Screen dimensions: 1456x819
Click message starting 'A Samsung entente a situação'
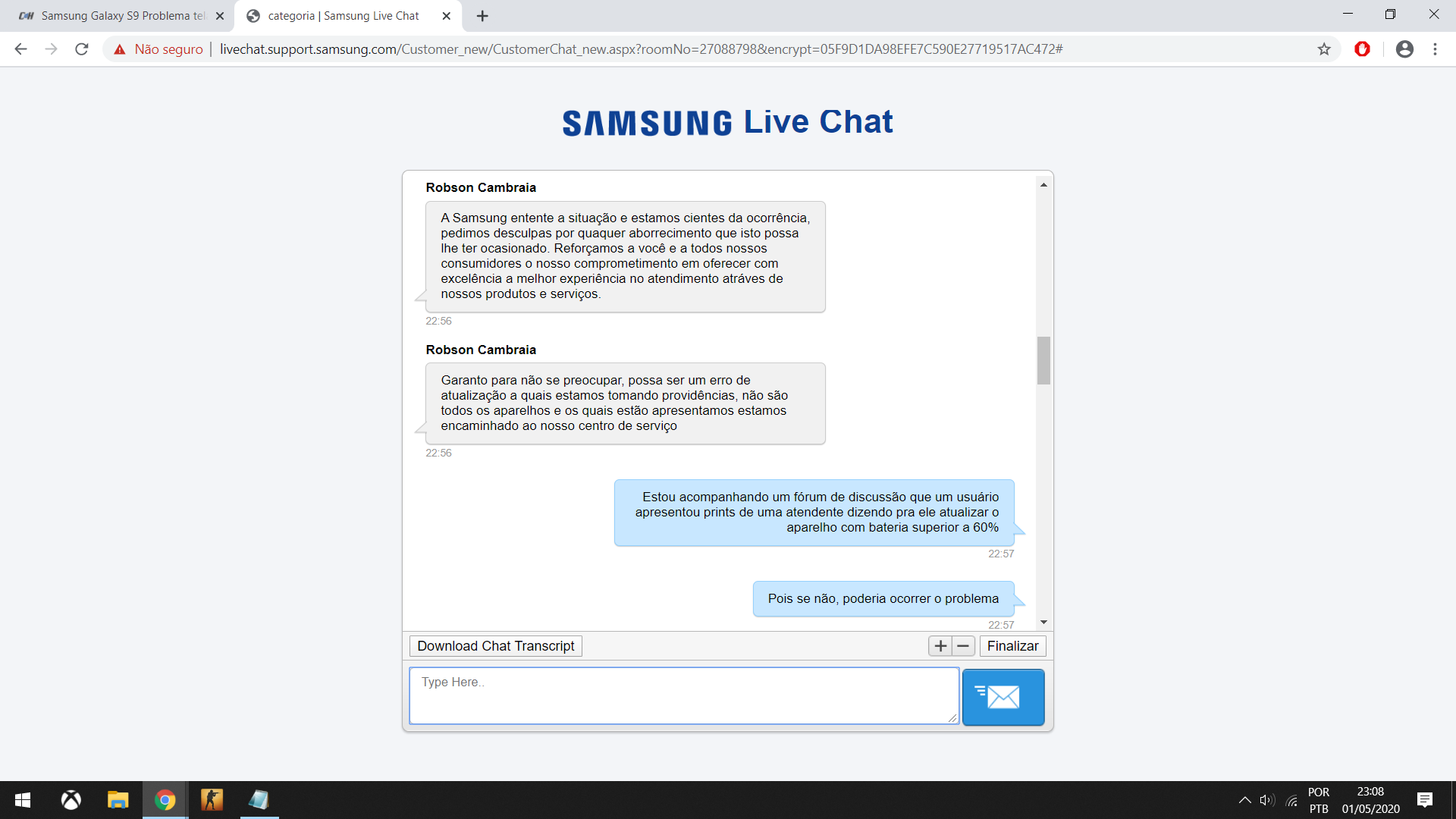(x=626, y=256)
